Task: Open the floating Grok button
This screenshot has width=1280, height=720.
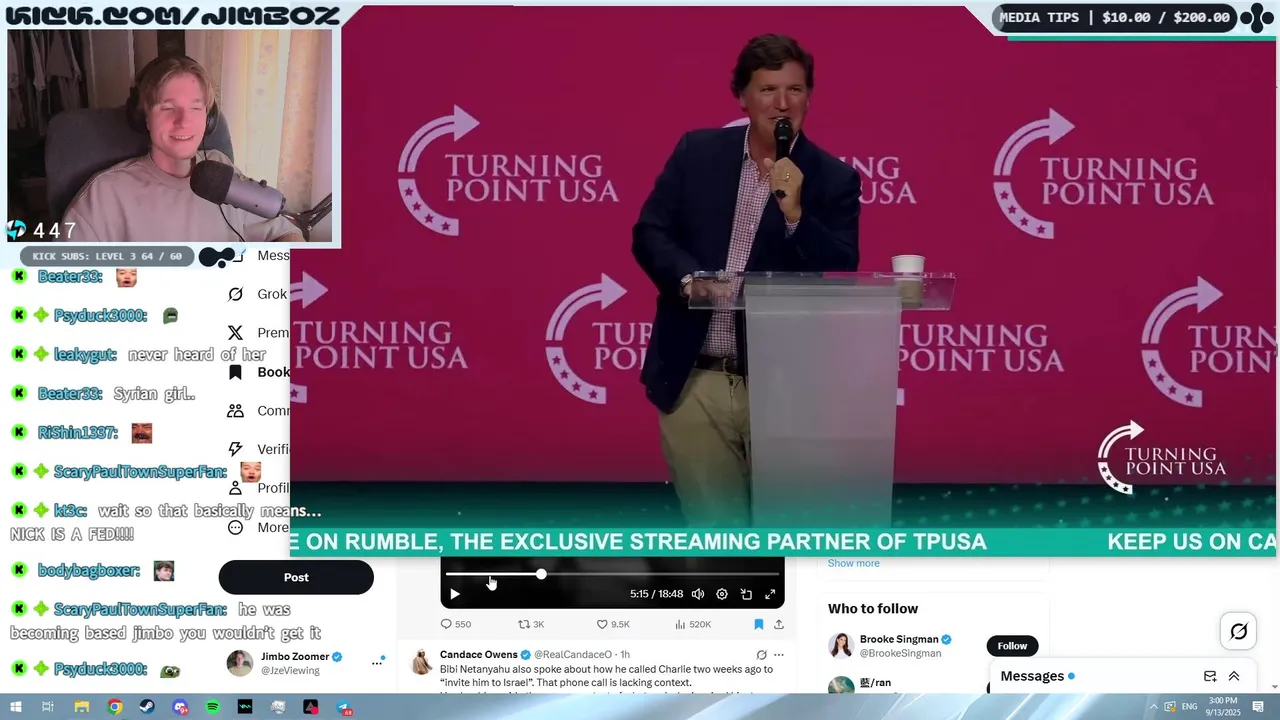Action: point(1238,631)
